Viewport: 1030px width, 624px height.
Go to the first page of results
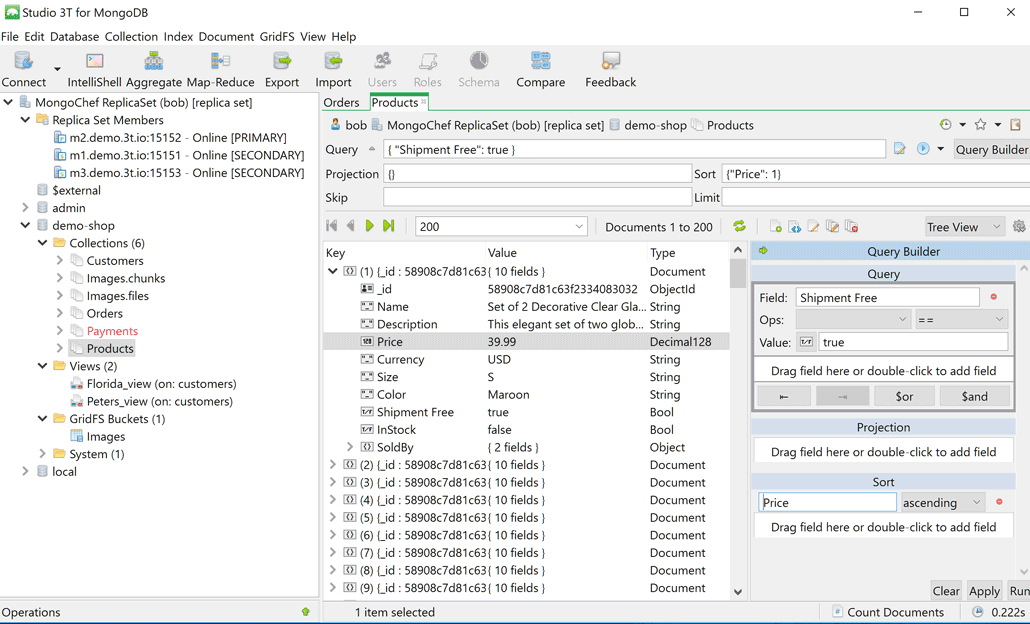[x=332, y=226]
